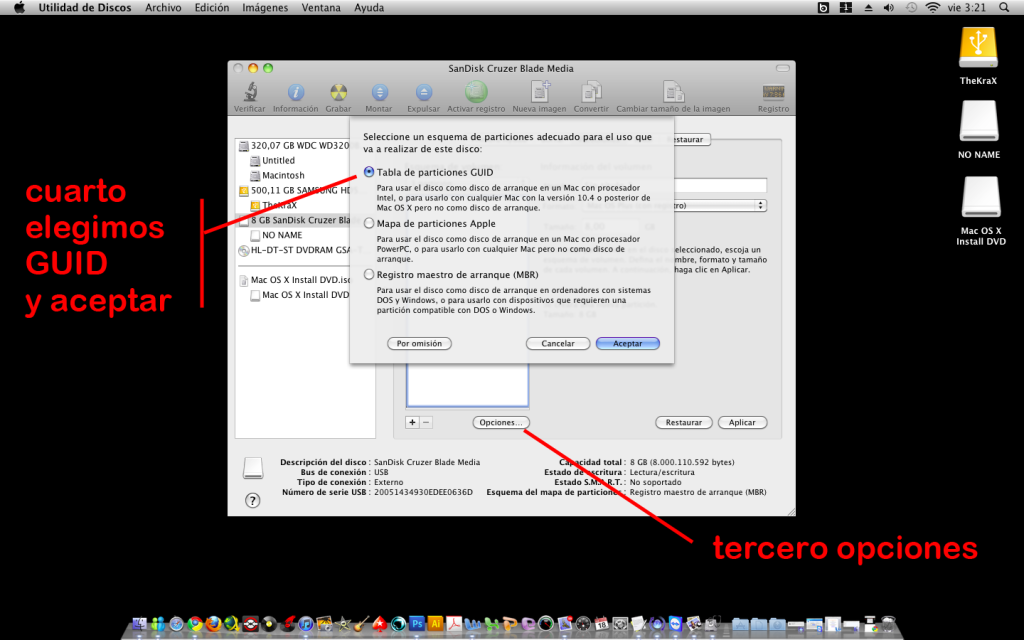
Task: Open the Ventana menu
Action: pos(321,8)
